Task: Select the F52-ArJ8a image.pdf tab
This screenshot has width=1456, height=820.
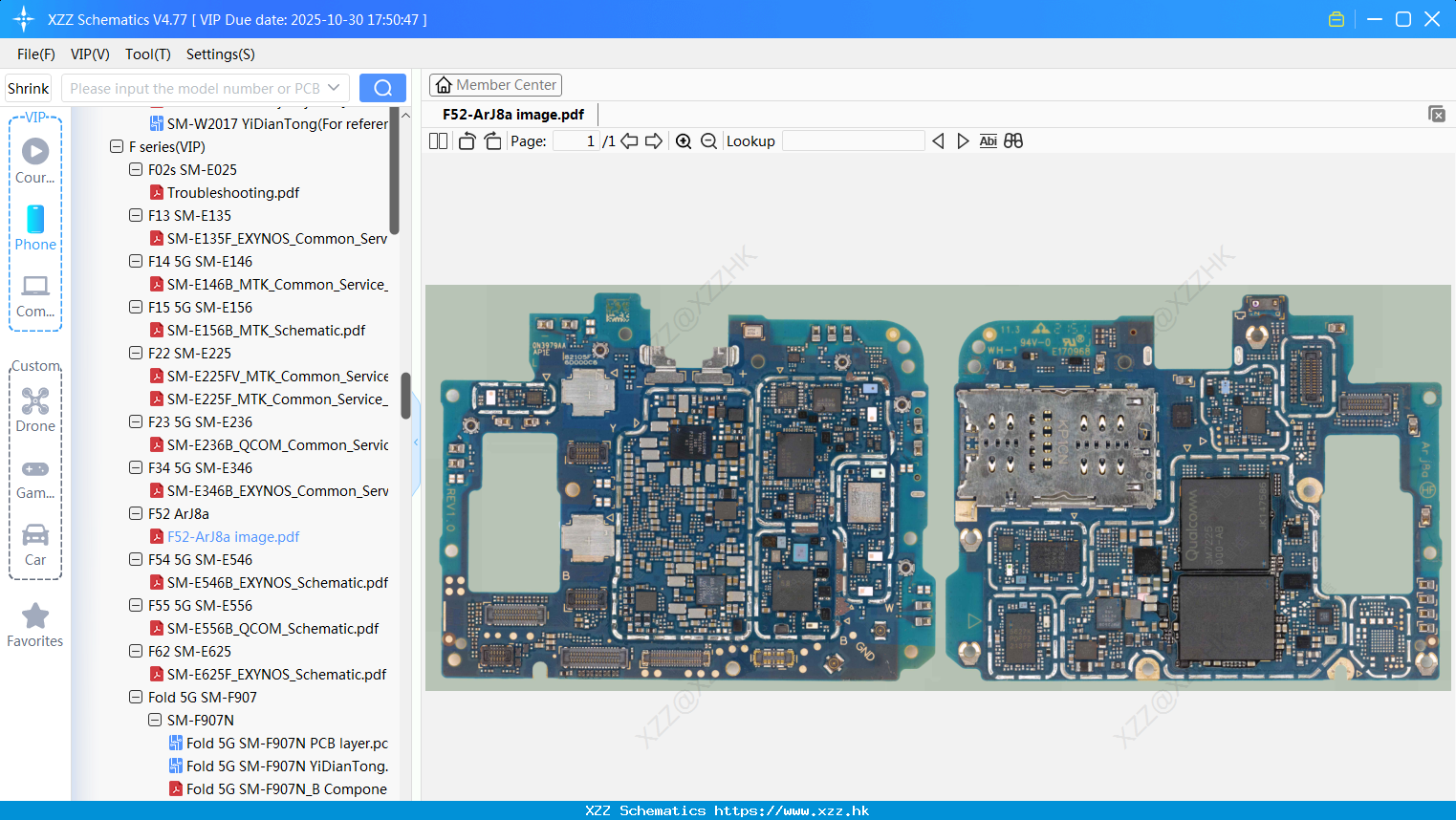Action: tap(513, 115)
